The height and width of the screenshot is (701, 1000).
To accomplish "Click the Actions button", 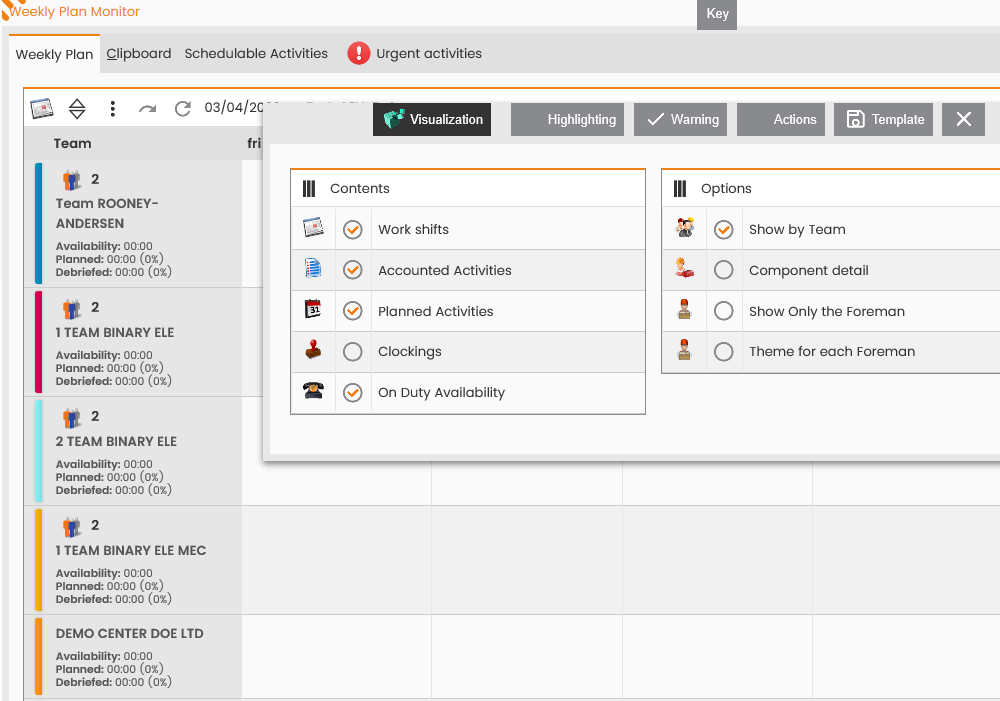I will coord(781,119).
